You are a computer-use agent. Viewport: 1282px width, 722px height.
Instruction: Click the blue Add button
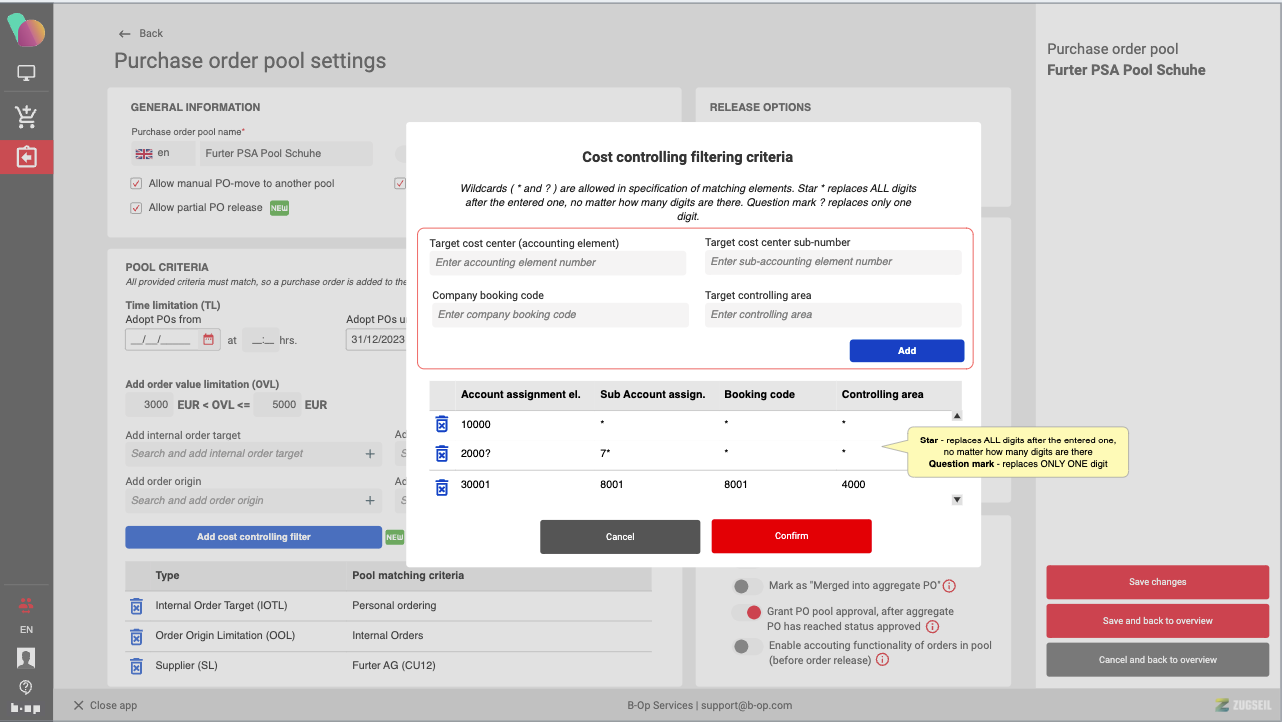point(906,351)
